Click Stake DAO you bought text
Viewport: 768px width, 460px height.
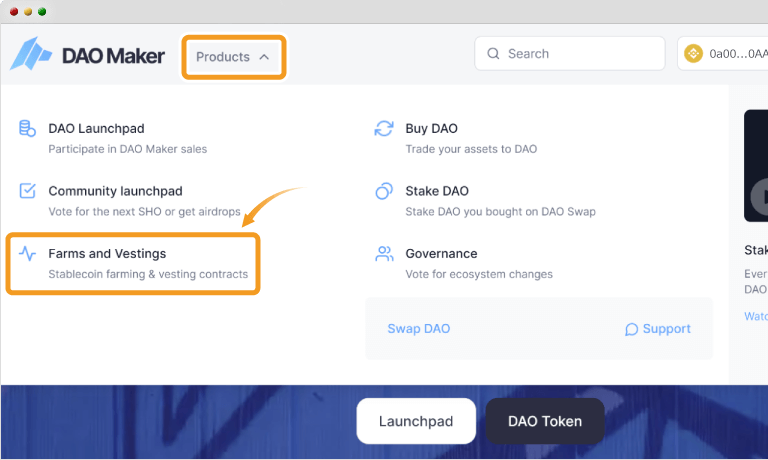pyautogui.click(x=501, y=212)
